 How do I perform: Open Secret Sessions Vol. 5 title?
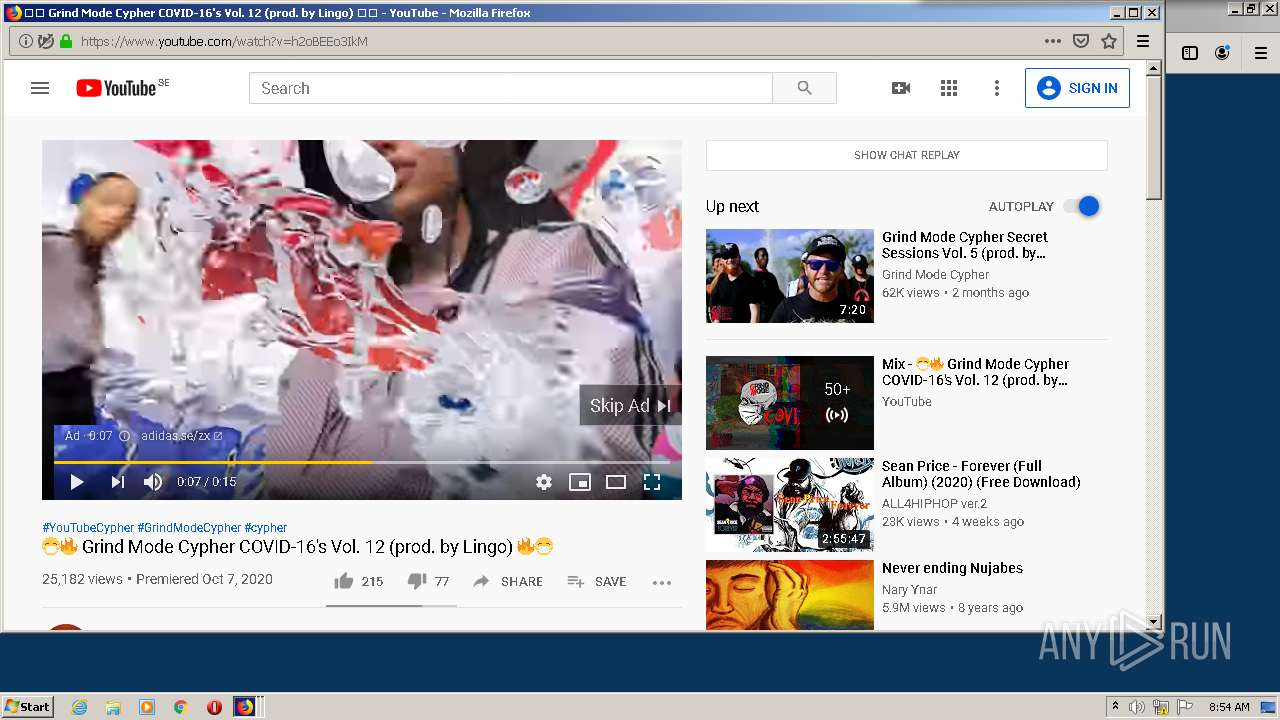965,245
